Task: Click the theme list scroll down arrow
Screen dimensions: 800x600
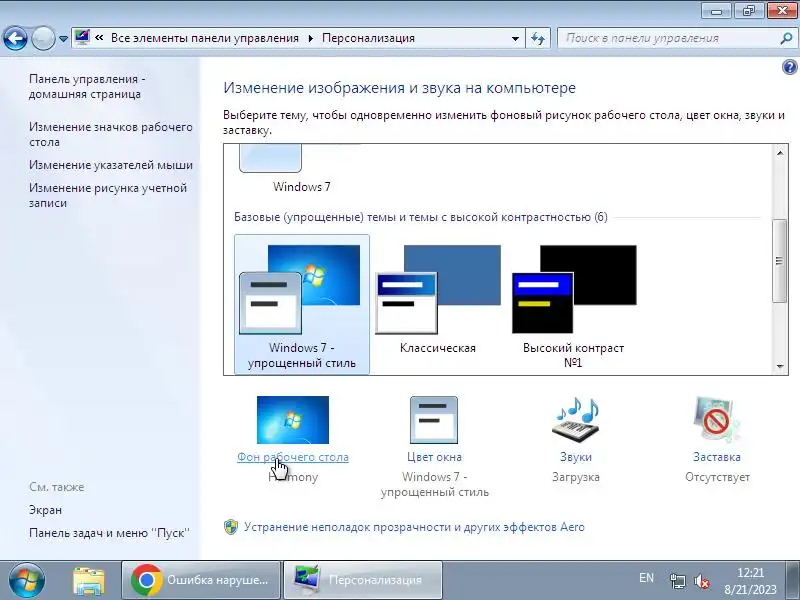Action: tap(780, 366)
